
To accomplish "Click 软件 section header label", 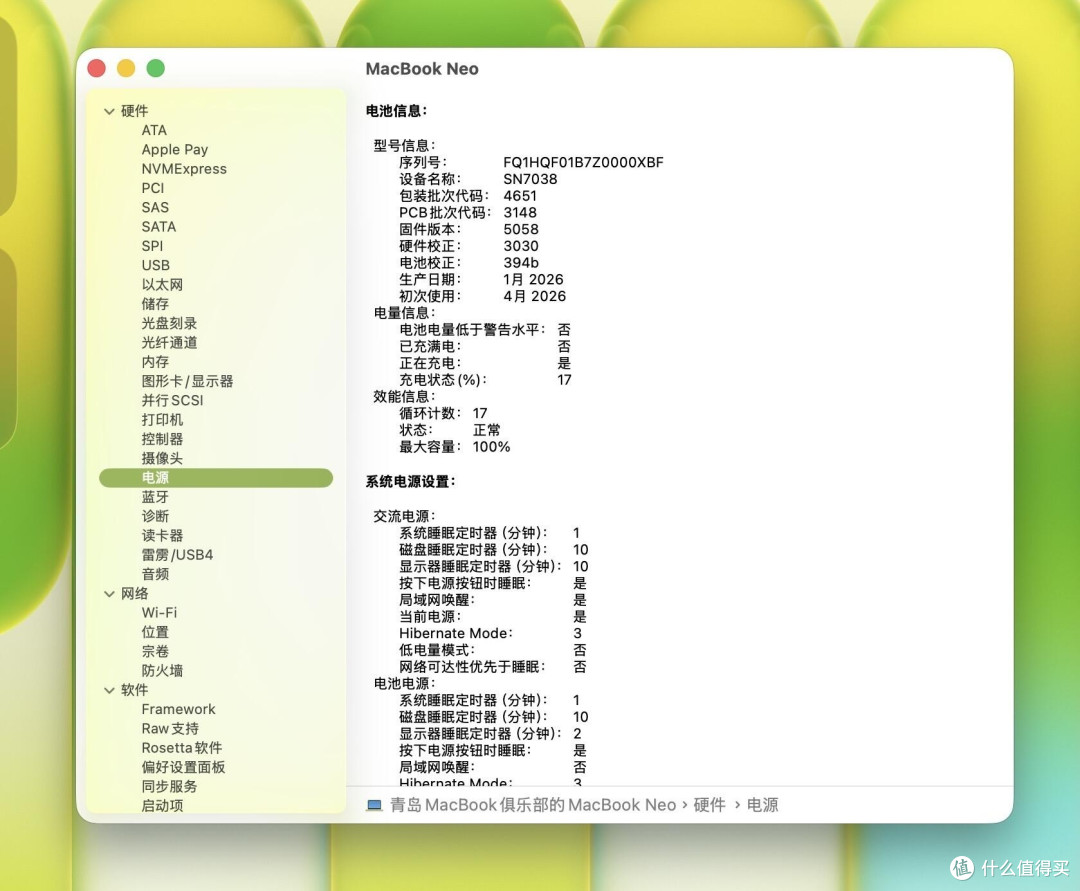I will (134, 690).
